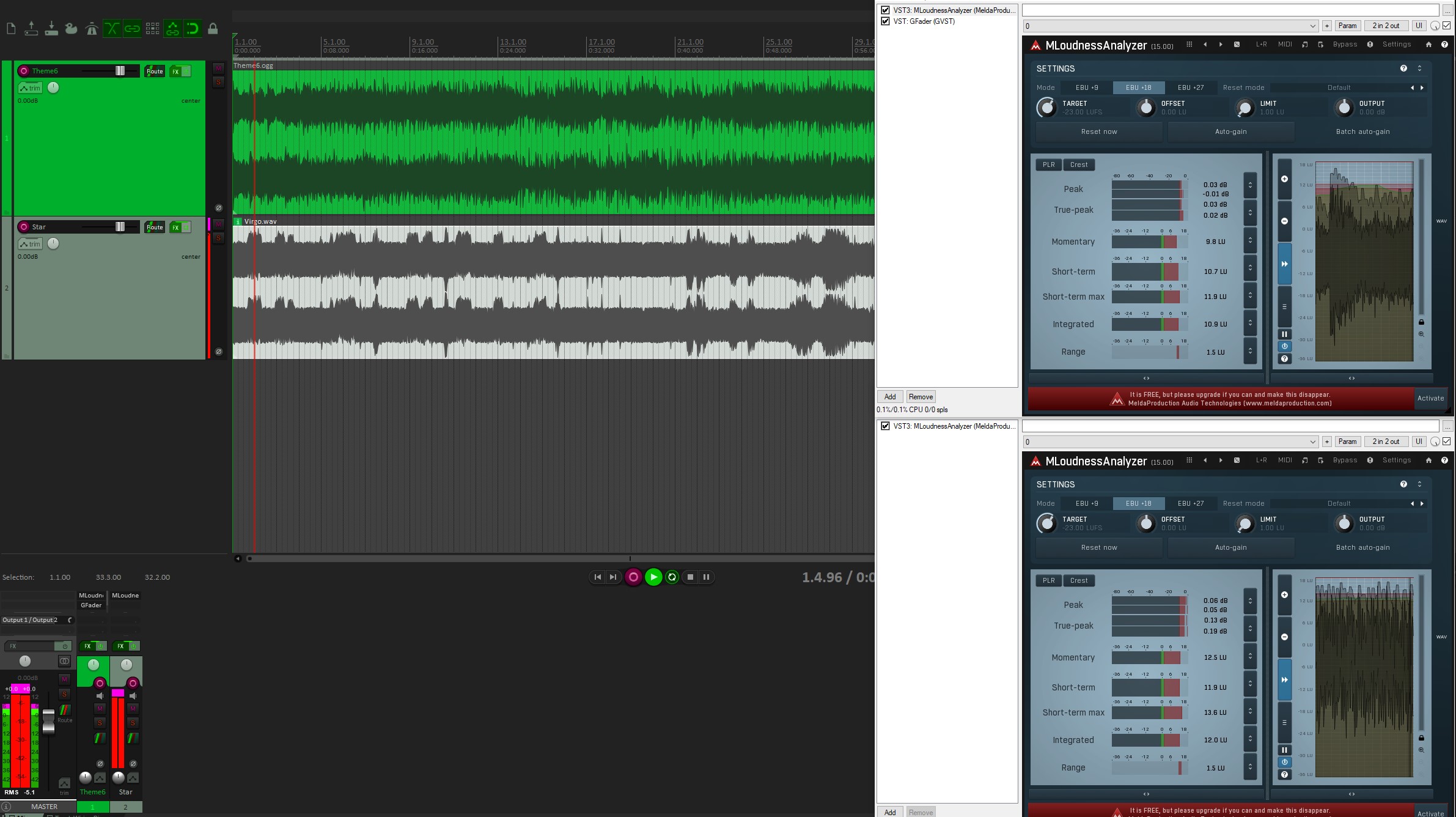This screenshot has height=817, width=1456.
Task: Toggle the padlock locking icon in toolbar
Action: tap(213, 29)
